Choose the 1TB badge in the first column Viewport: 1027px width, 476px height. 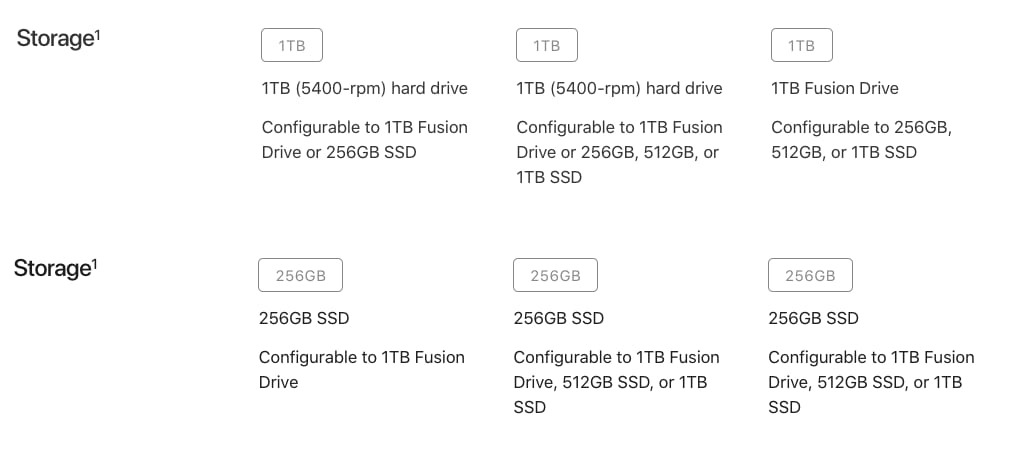tap(291, 45)
